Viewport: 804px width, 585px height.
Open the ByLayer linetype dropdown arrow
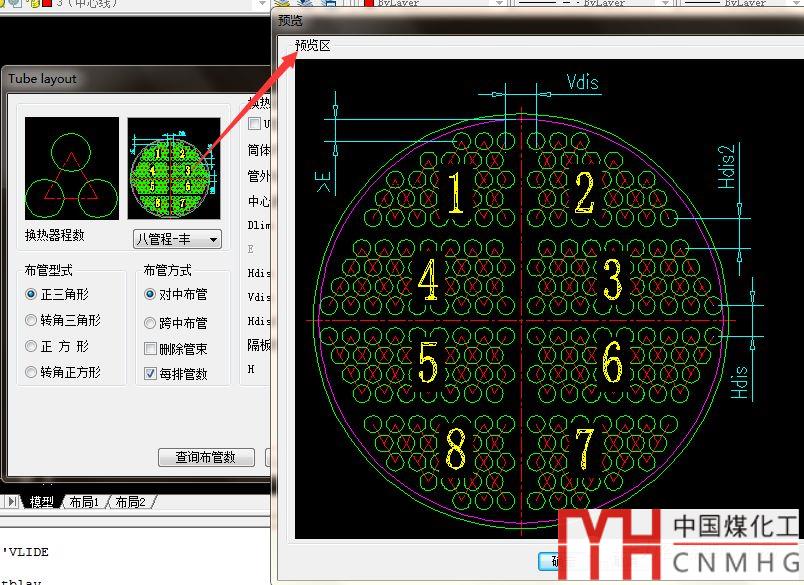pyautogui.click(x=665, y=3)
